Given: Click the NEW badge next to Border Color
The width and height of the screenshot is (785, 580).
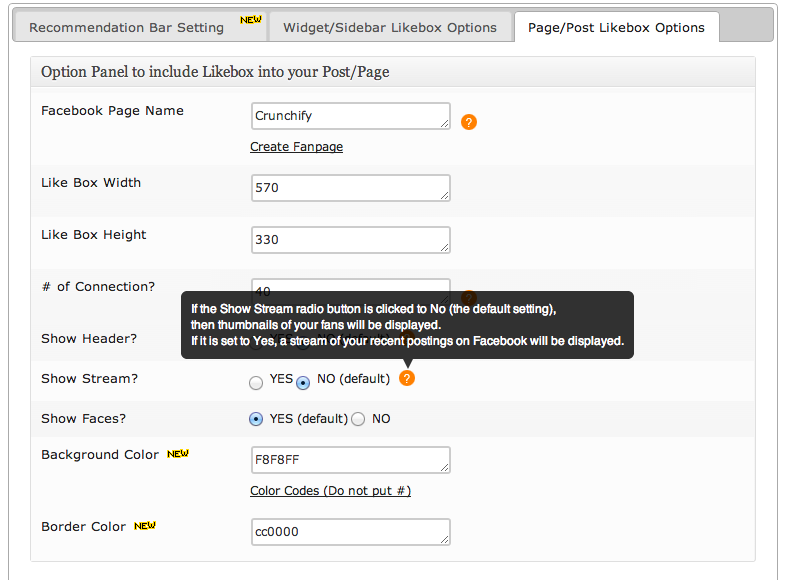Looking at the screenshot, I should [145, 526].
